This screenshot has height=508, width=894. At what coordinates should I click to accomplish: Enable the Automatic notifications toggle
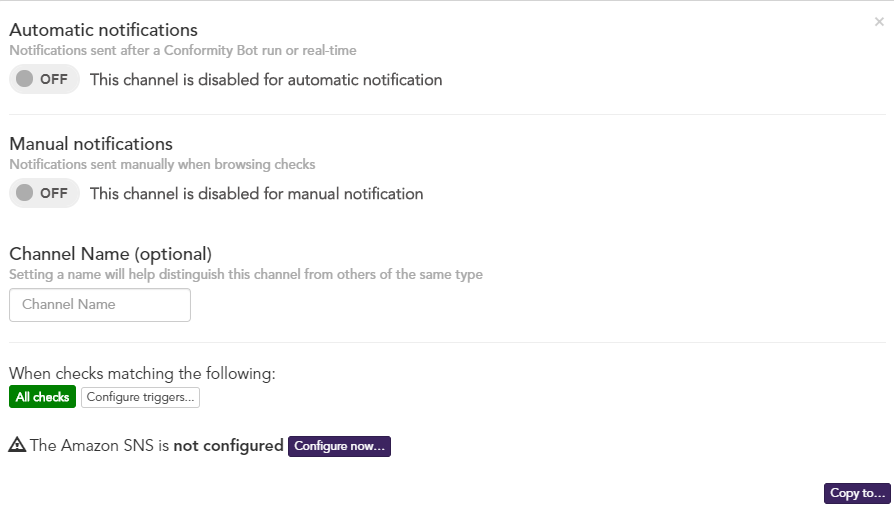(x=44, y=79)
